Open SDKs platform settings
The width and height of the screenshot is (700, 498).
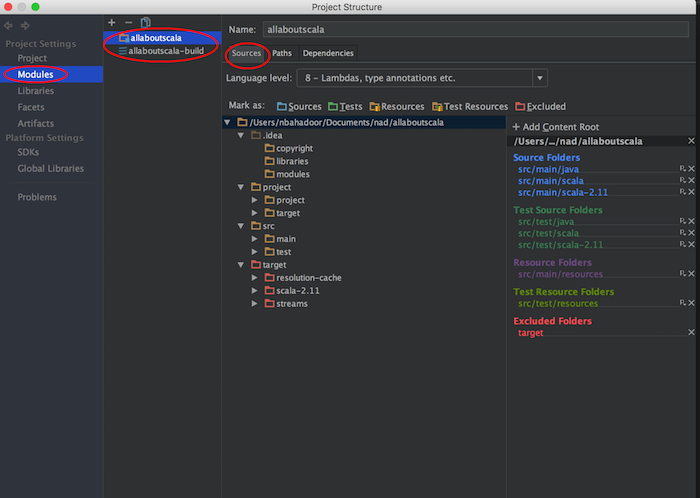click(x=28, y=152)
